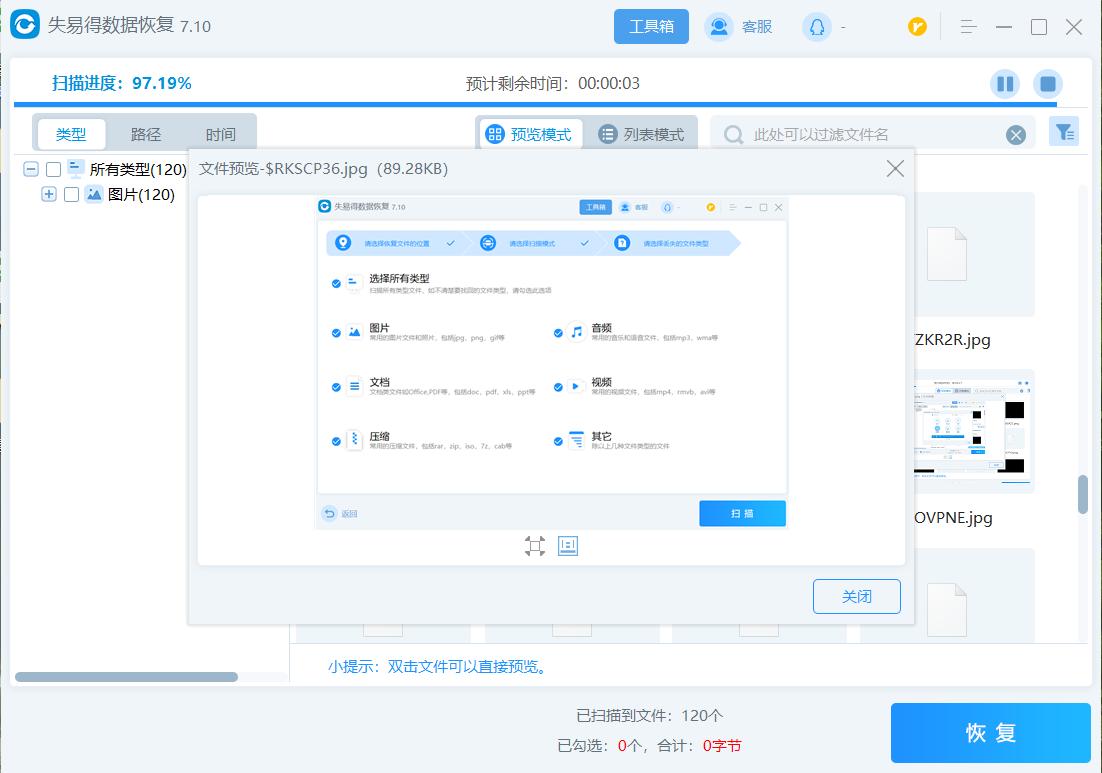Open the notification bell icon
Viewport: 1102px width, 773px height.
pyautogui.click(x=816, y=26)
